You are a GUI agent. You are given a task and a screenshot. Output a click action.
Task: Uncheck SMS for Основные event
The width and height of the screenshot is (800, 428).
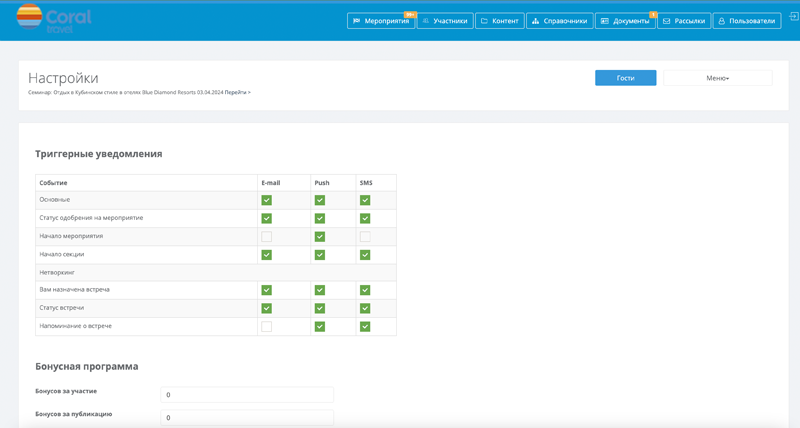365,200
